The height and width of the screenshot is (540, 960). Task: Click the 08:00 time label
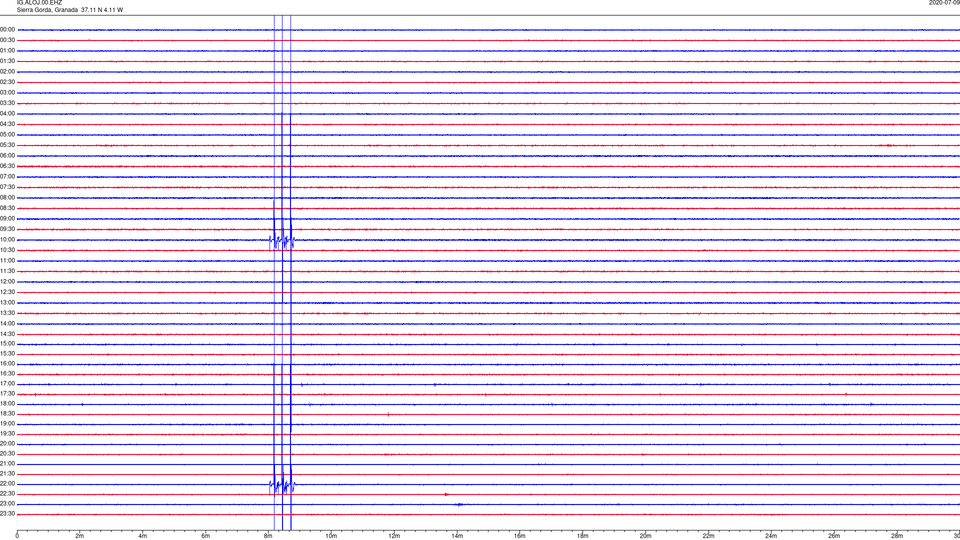pyautogui.click(x=7, y=198)
